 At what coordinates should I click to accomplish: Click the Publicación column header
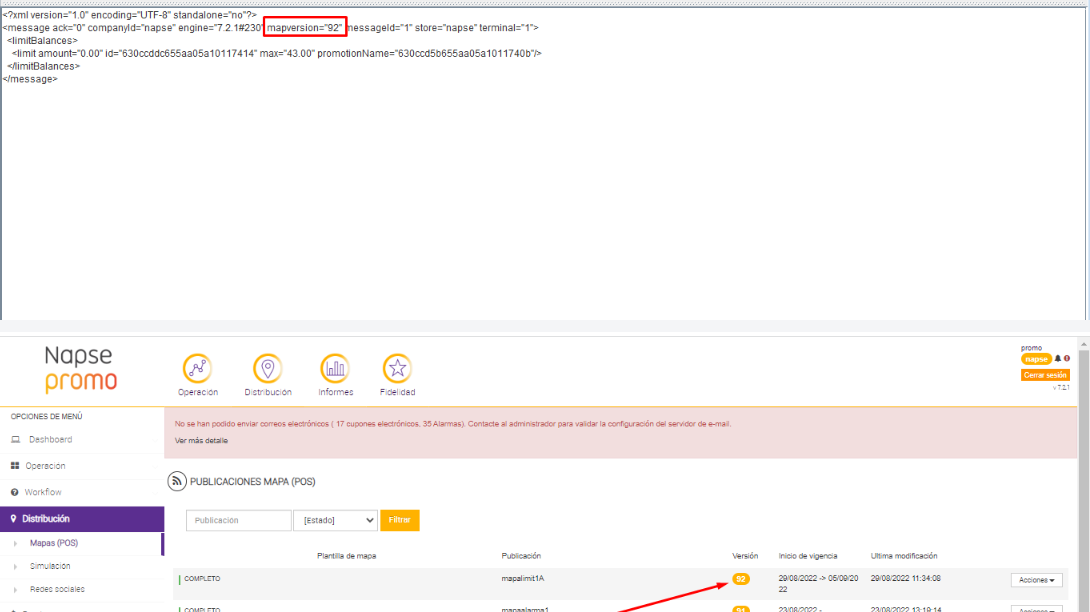[x=521, y=556]
